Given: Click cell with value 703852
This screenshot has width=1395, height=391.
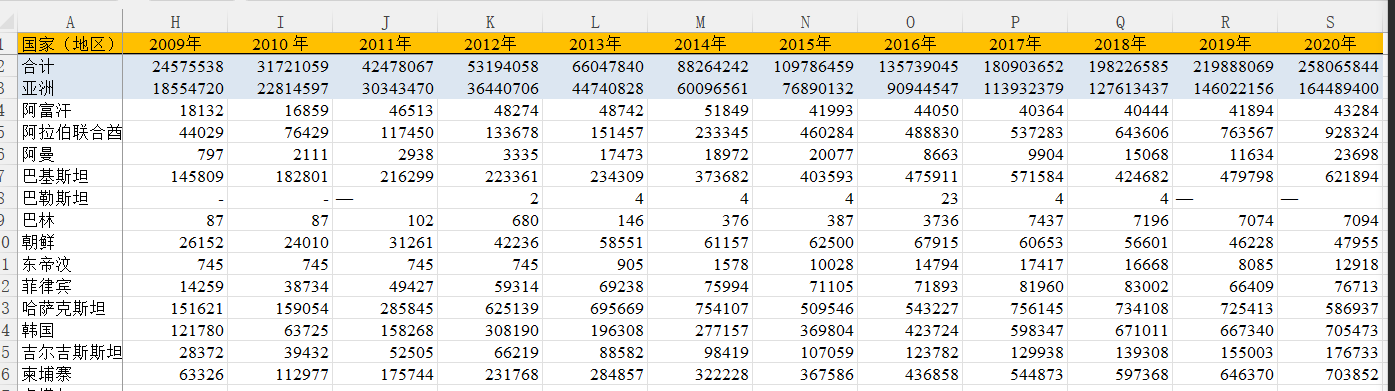Looking at the screenshot, I should [x=1331, y=374].
